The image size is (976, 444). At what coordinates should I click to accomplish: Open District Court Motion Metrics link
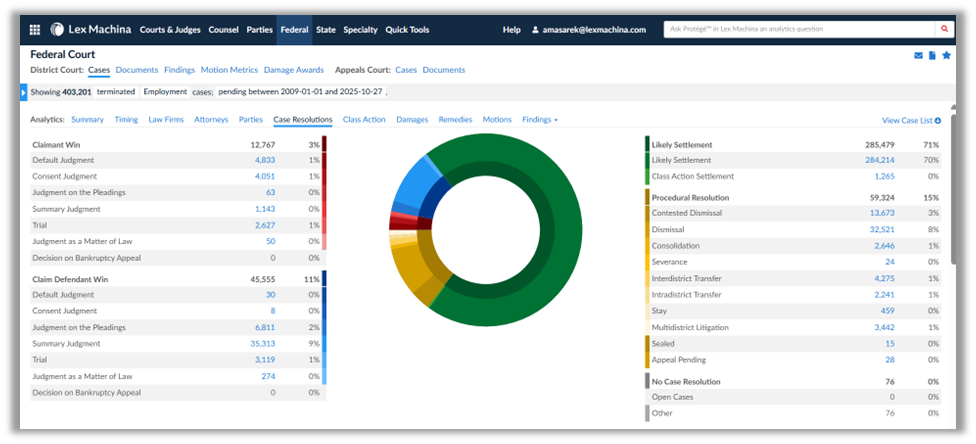[x=229, y=70]
